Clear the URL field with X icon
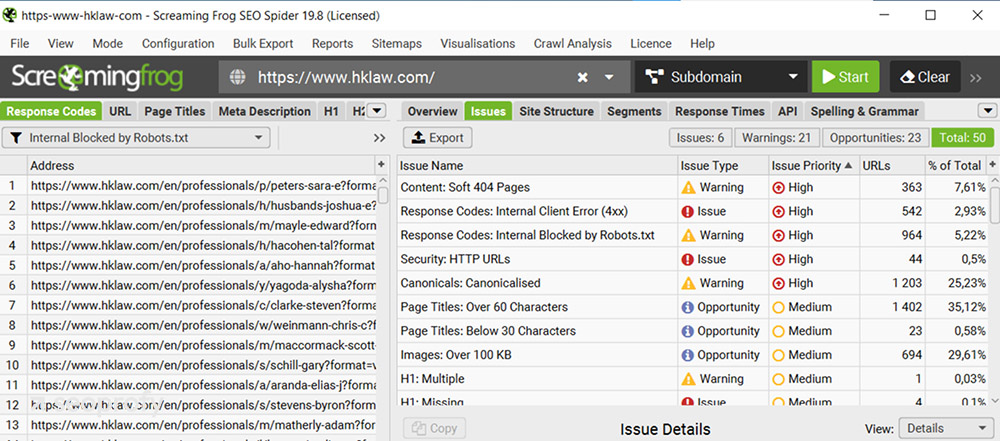The height and width of the screenshot is (441, 1000). point(582,77)
